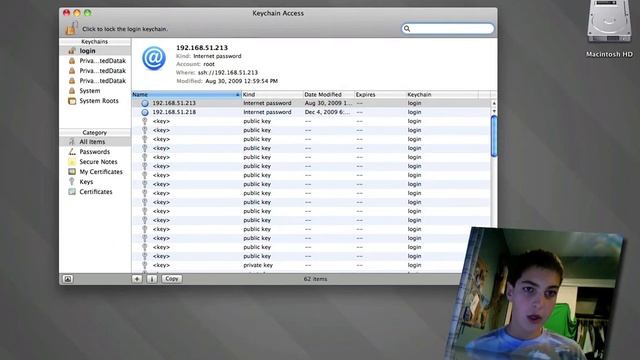The width and height of the screenshot is (640, 360).
Task: Click the Certificates category icon
Action: click(x=72, y=192)
